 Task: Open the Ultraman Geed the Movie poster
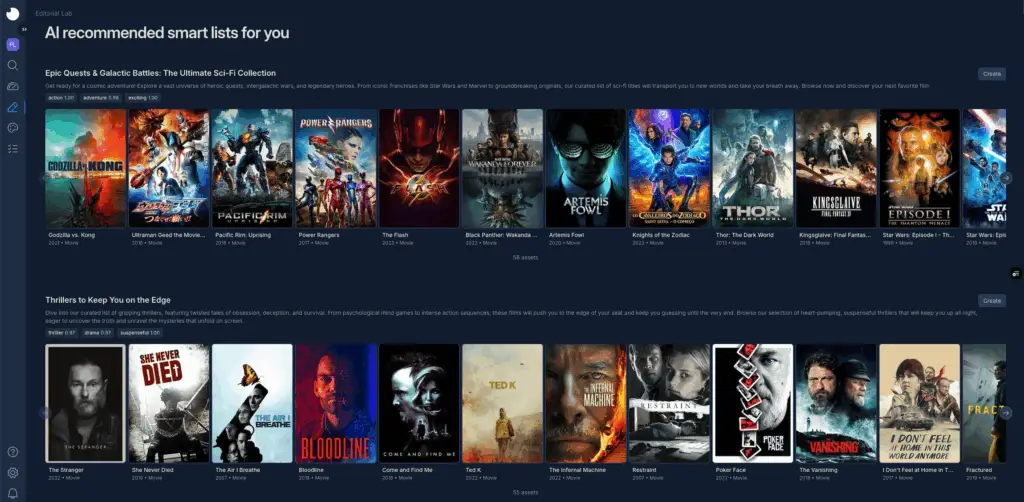click(168, 168)
